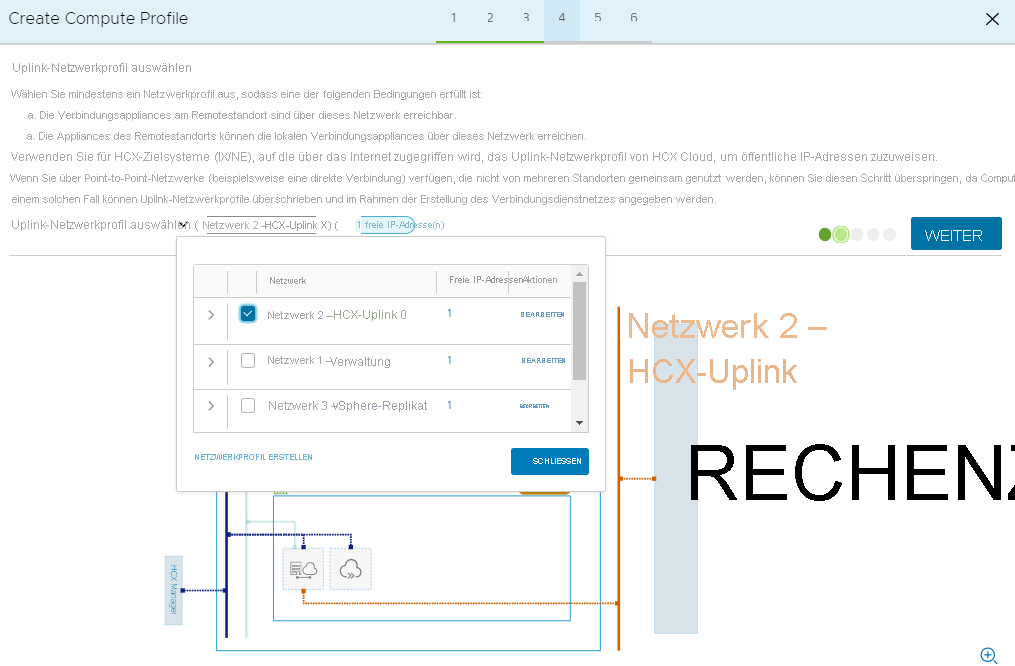This screenshot has height=666, width=1015.
Task: Go to wizard step 3
Action: point(526,18)
